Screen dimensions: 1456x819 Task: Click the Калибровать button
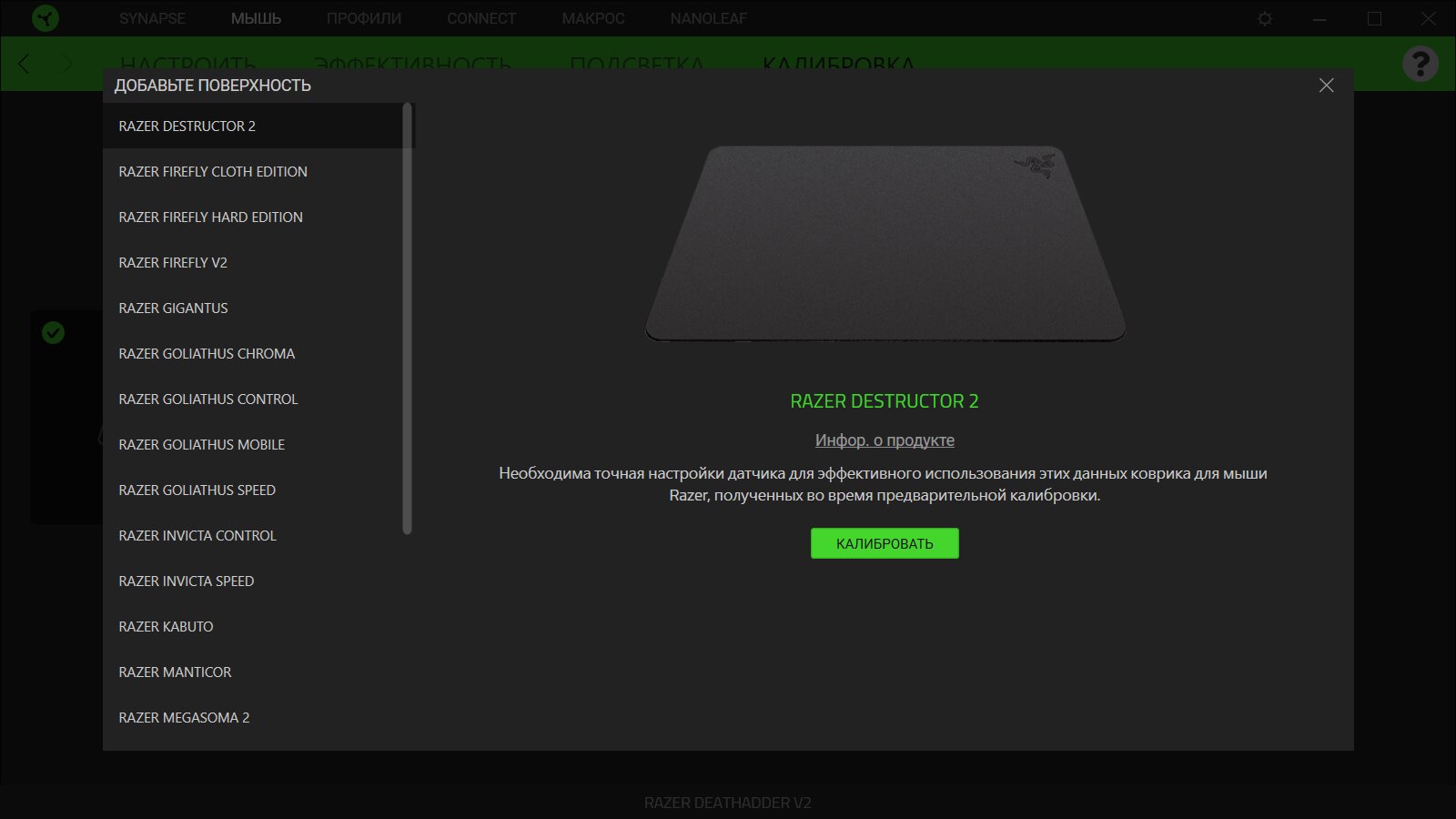885,543
